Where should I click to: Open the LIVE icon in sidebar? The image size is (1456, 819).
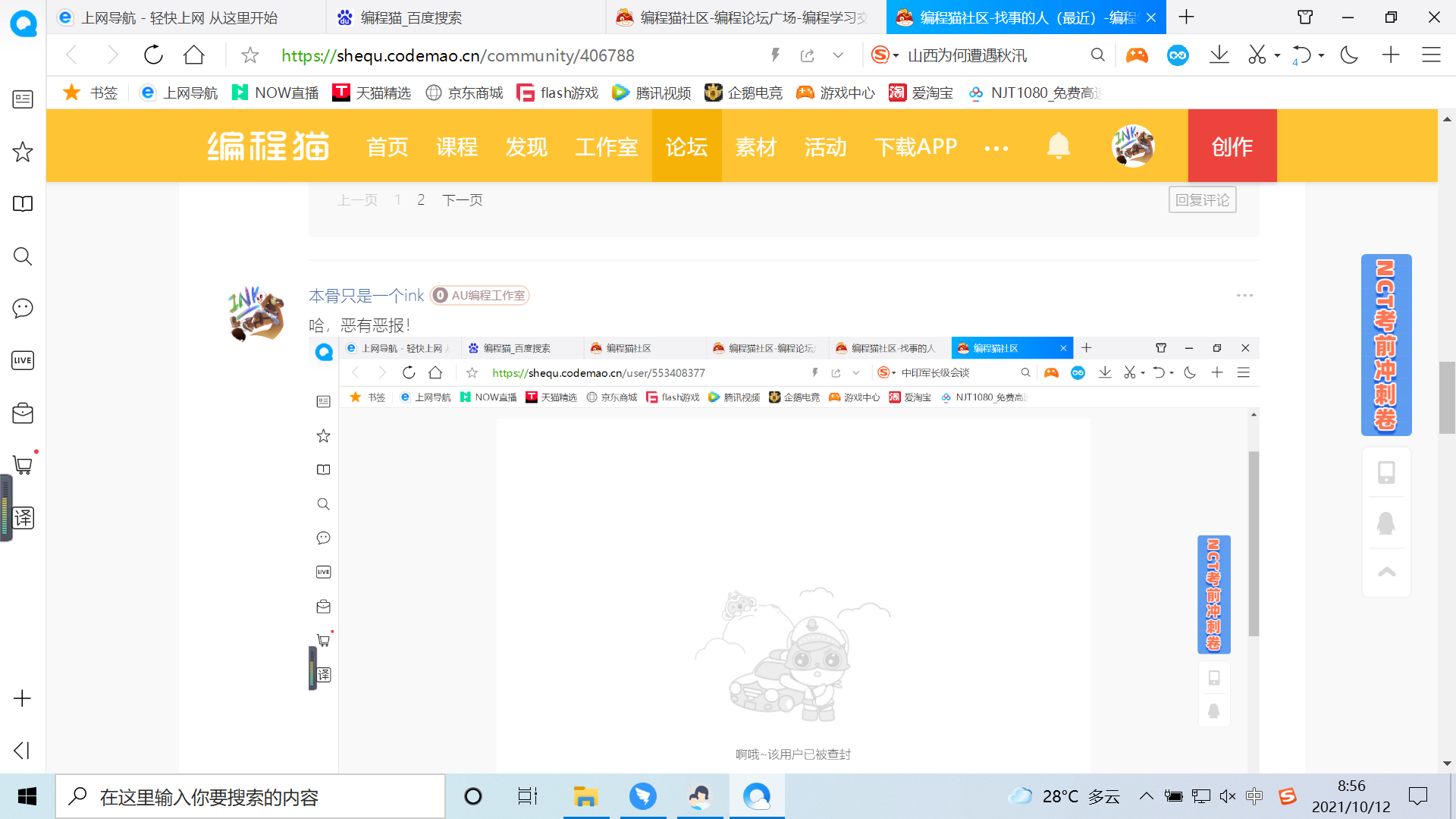tap(23, 360)
